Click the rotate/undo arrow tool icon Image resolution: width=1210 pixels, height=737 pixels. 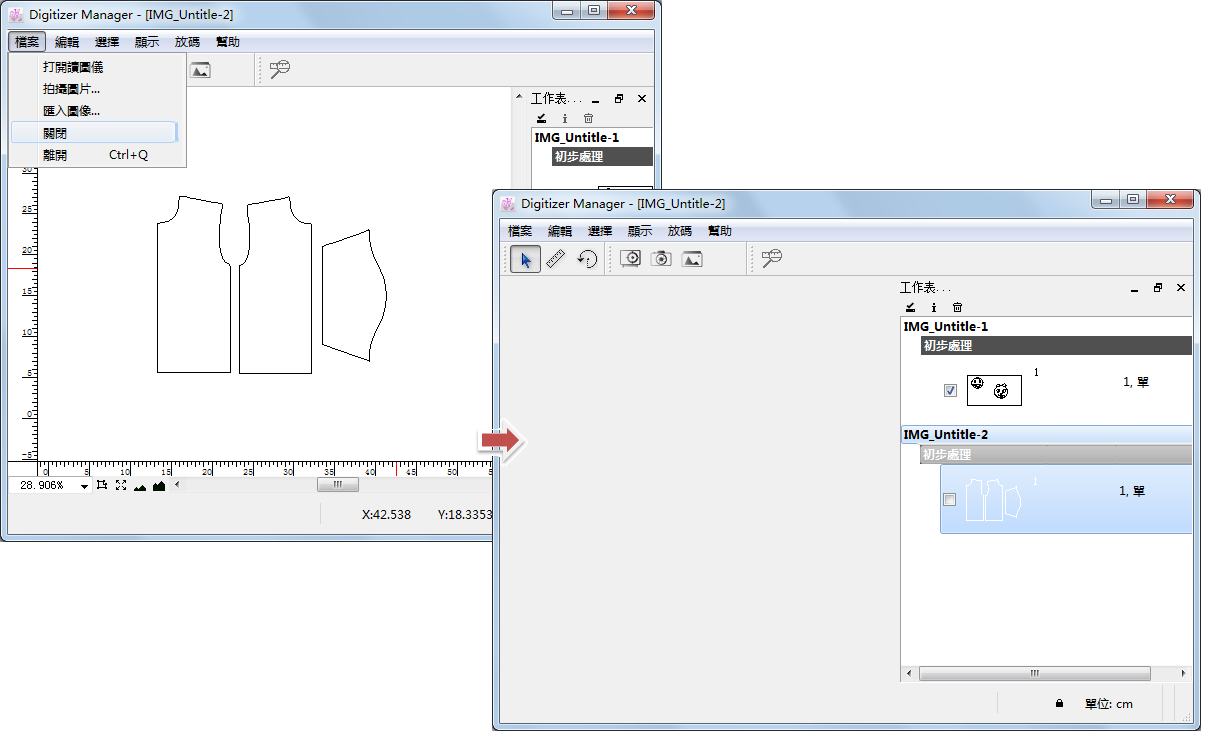[x=587, y=259]
